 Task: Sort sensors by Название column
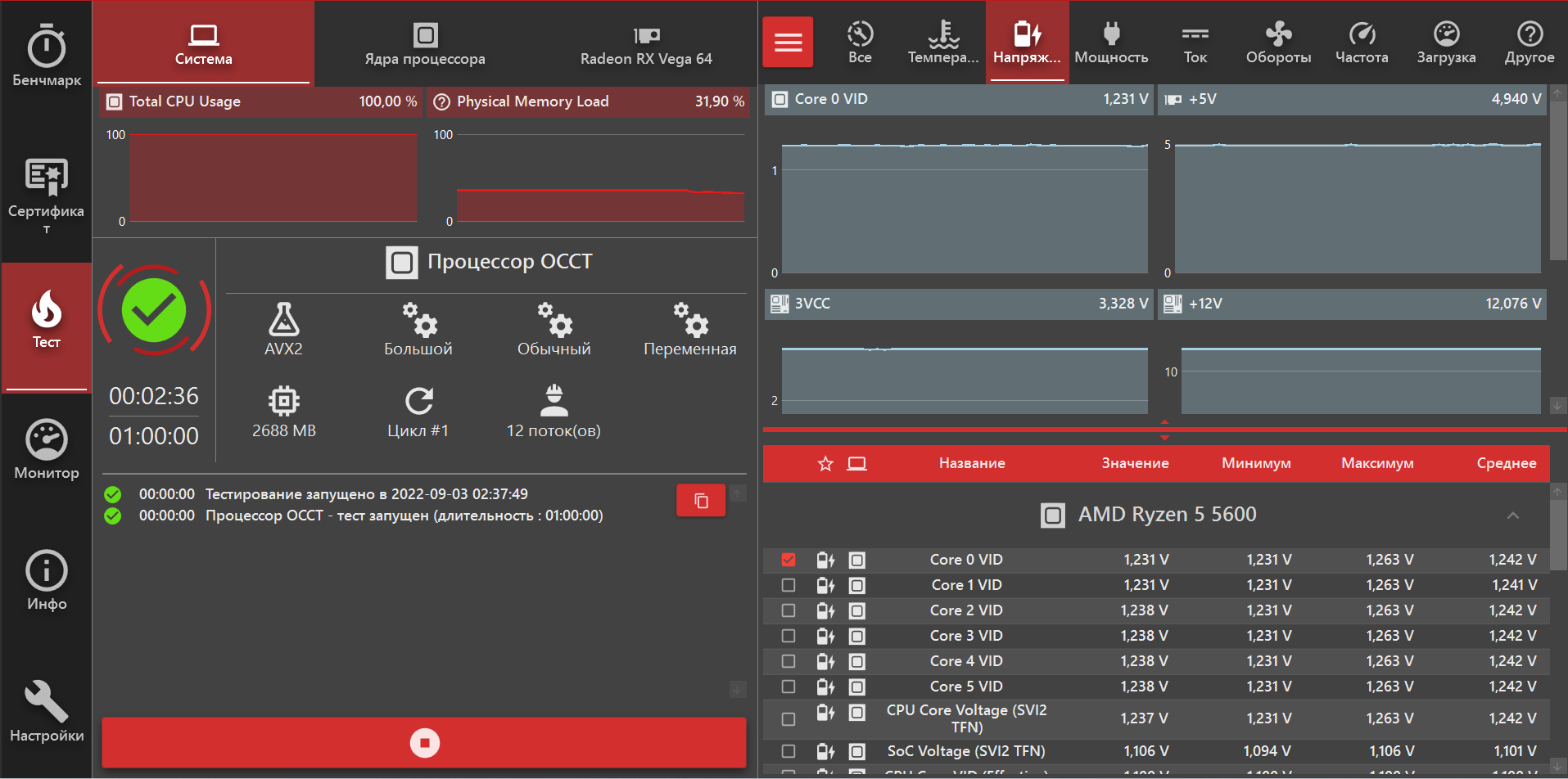pyautogui.click(x=972, y=463)
